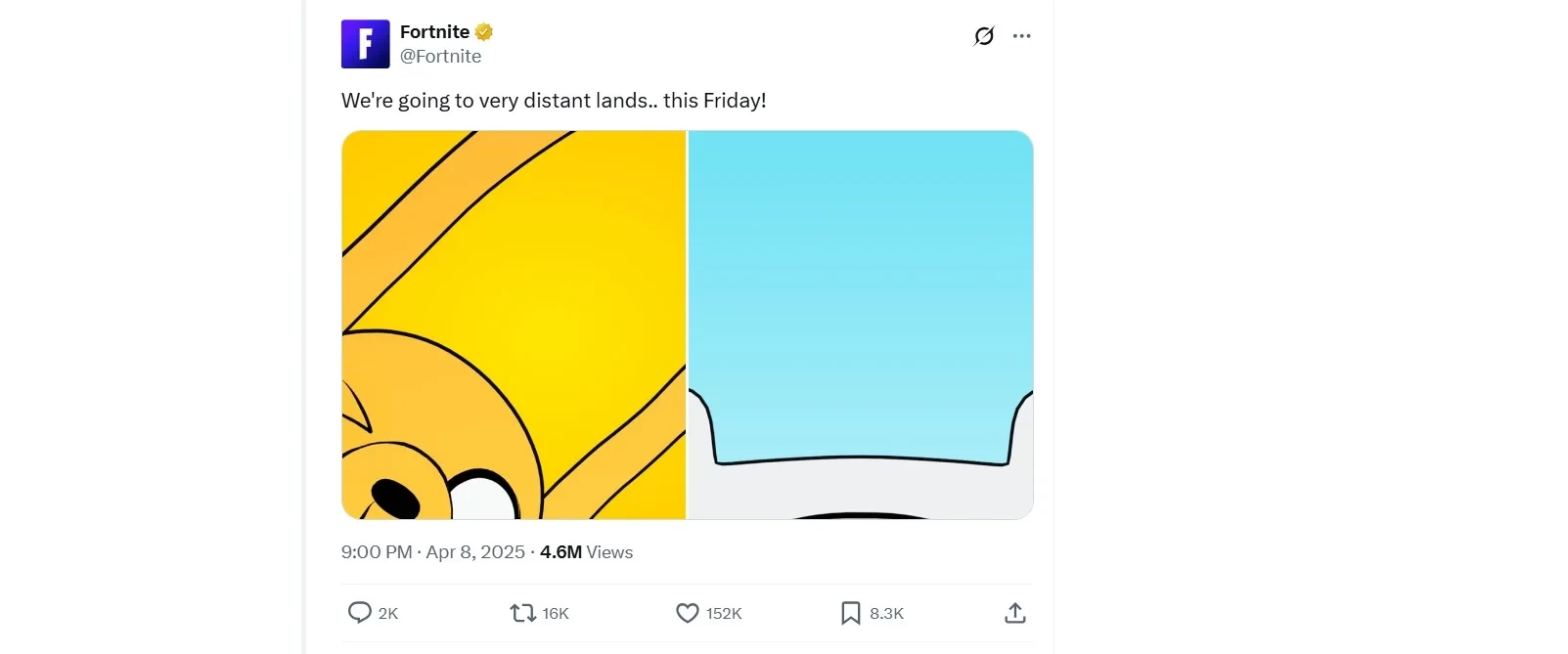Open the blue Finn teaser image
Viewport: 1568px width, 654px height.
[x=861, y=325]
